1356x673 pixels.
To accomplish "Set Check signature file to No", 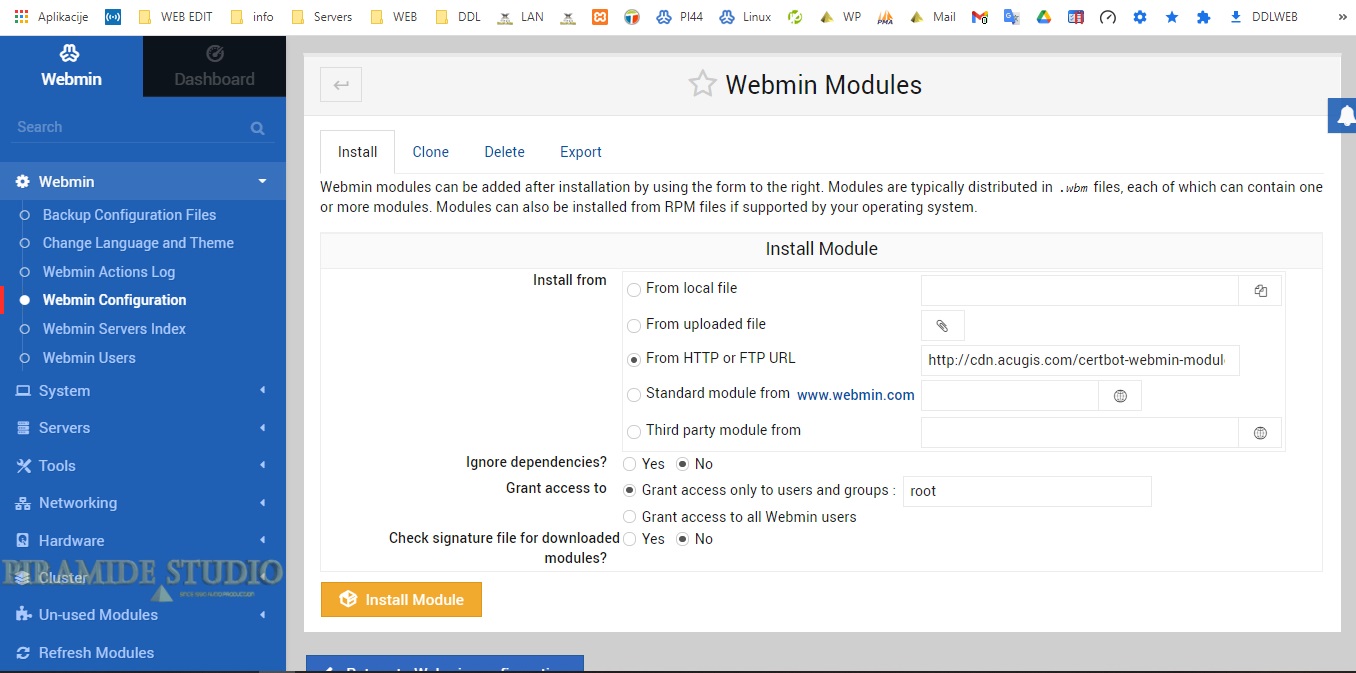I will (683, 539).
